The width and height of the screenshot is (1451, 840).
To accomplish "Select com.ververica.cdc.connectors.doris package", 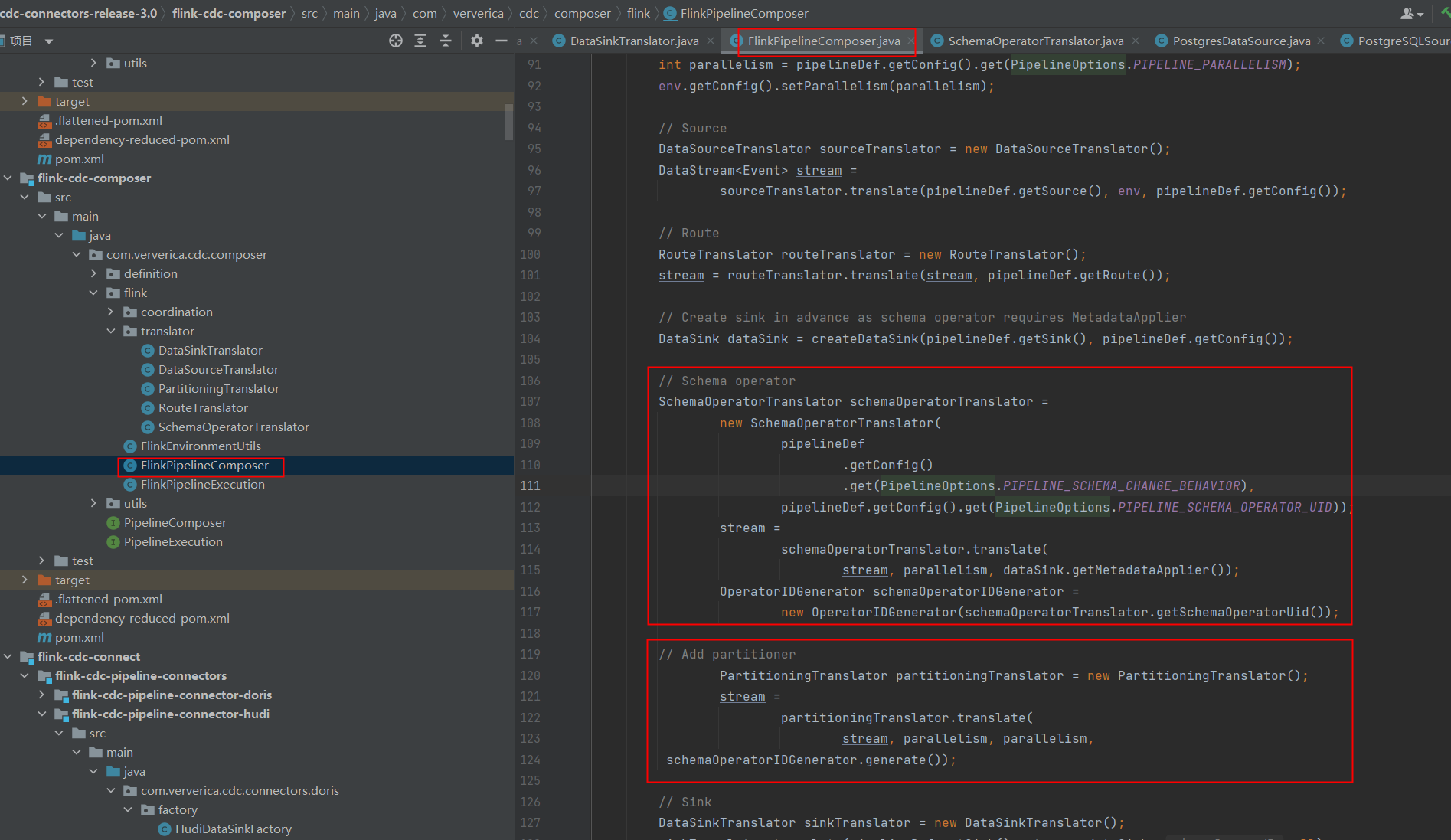I will point(240,790).
